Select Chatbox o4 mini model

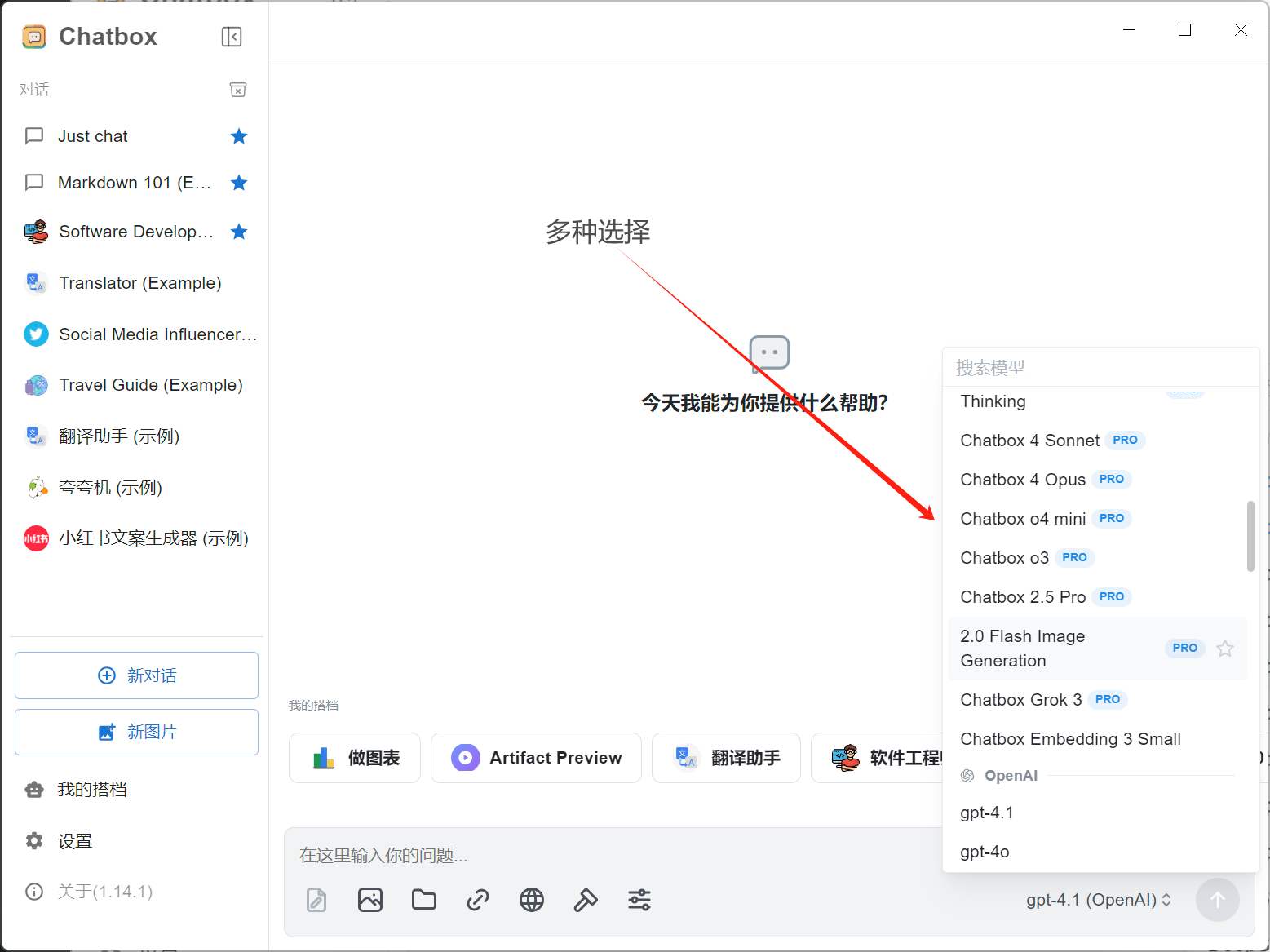1097,519
